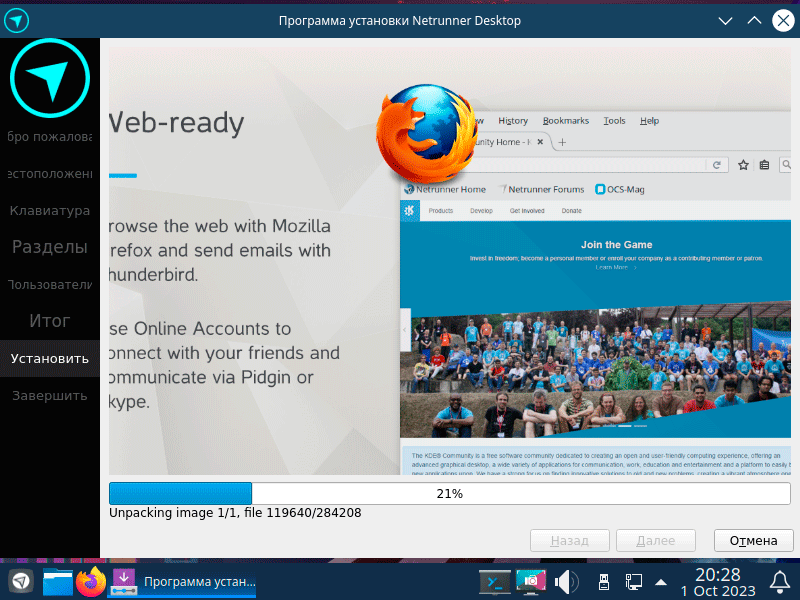Click the screenshot tool icon in the tray
Image resolution: width=800 pixels, height=600 pixels.
(x=531, y=582)
